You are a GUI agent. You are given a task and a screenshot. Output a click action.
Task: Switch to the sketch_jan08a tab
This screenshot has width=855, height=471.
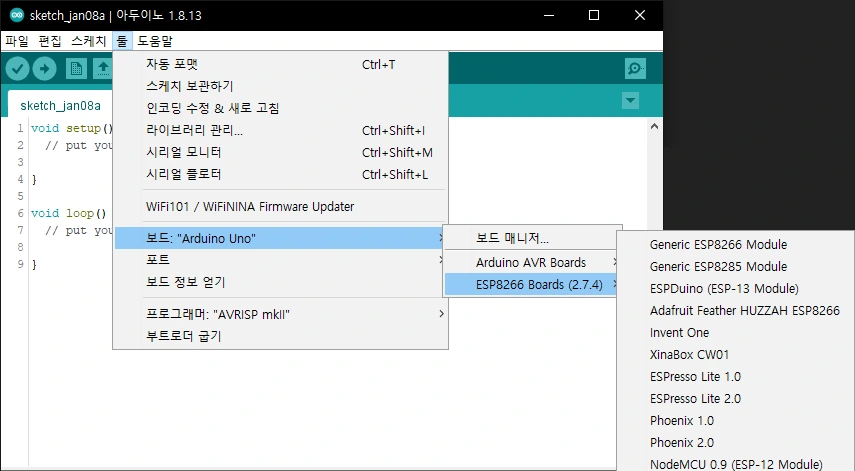61,105
